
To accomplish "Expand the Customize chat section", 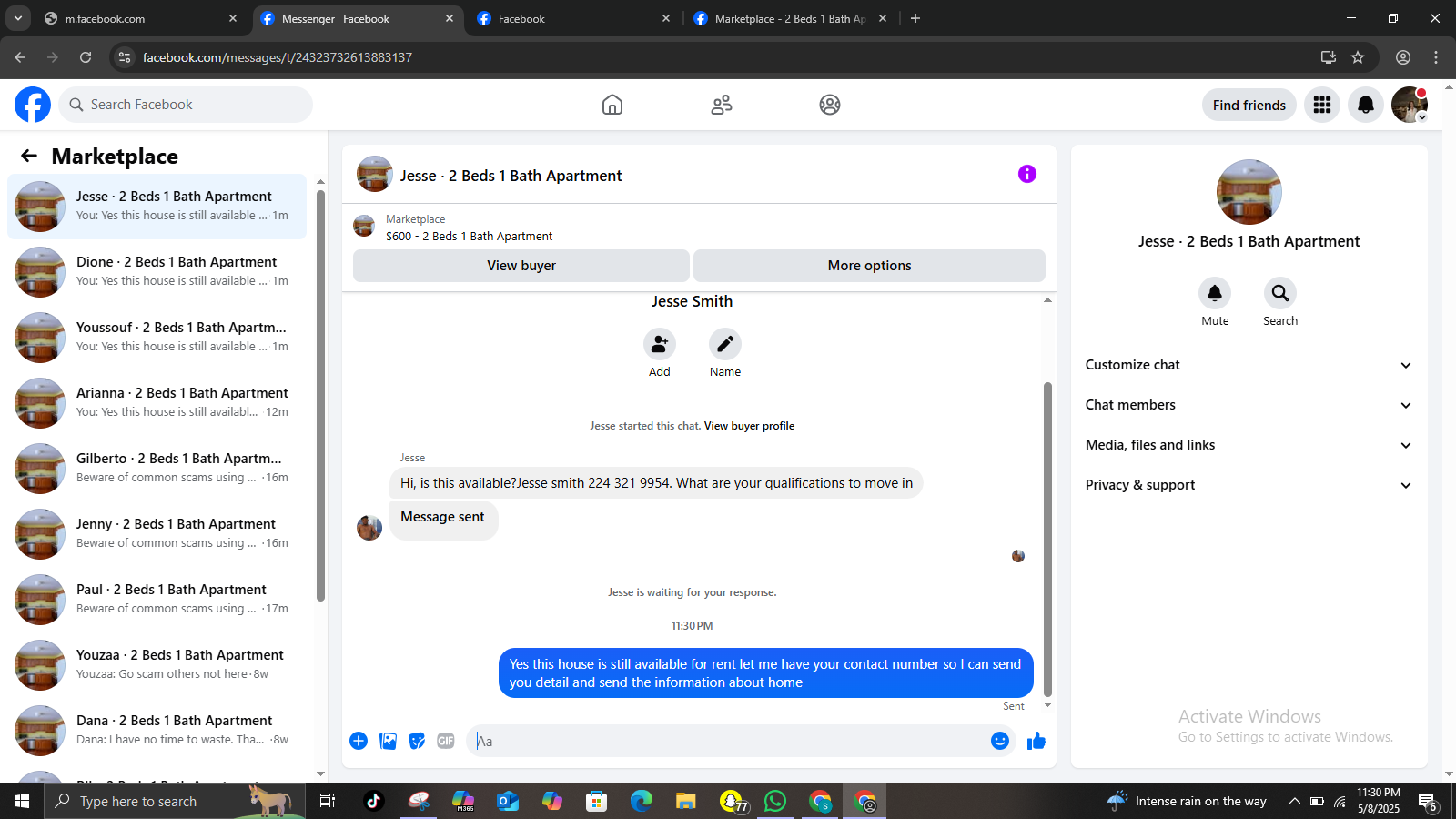I will 1249,365.
